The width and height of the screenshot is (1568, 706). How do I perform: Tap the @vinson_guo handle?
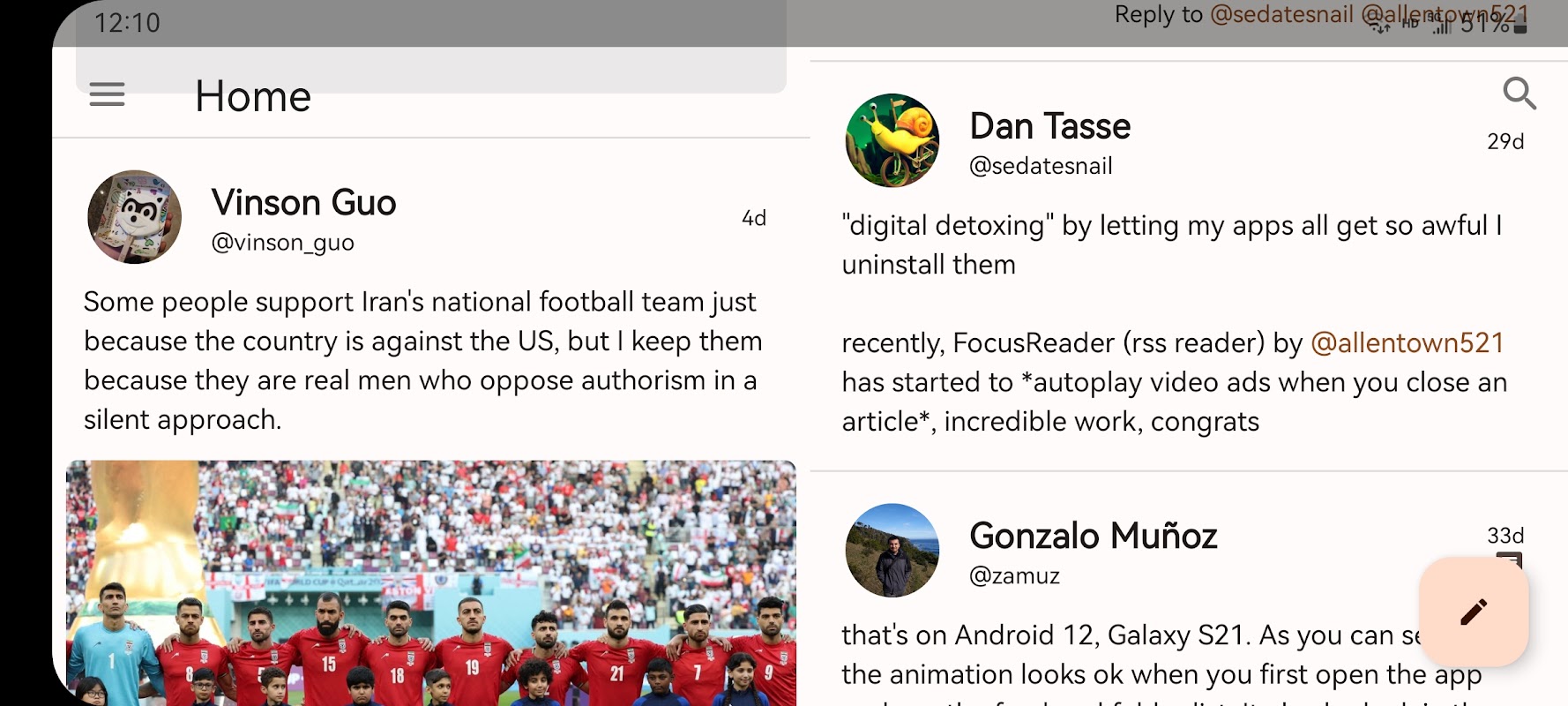pyautogui.click(x=282, y=243)
